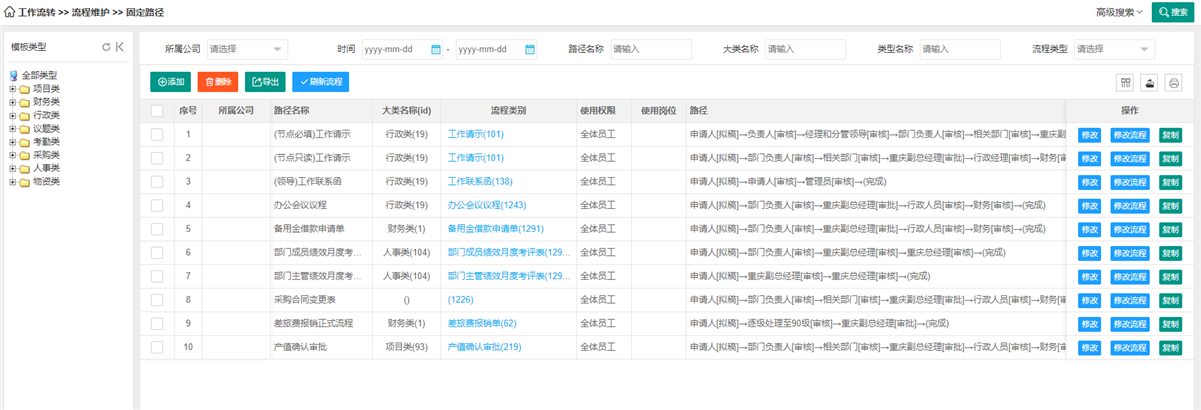The image size is (1201, 410).
Task: Click the 物资类 folder icon
Action: click(x=24, y=181)
